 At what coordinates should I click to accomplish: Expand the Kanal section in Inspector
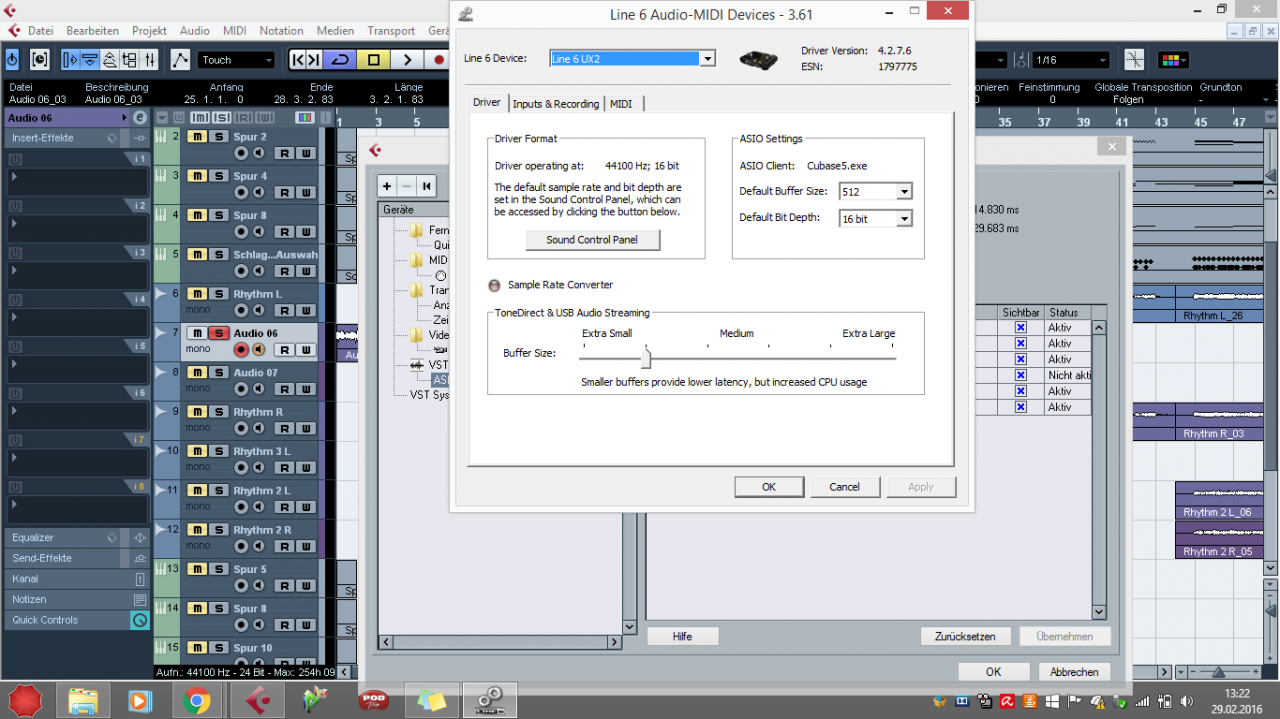(76, 579)
